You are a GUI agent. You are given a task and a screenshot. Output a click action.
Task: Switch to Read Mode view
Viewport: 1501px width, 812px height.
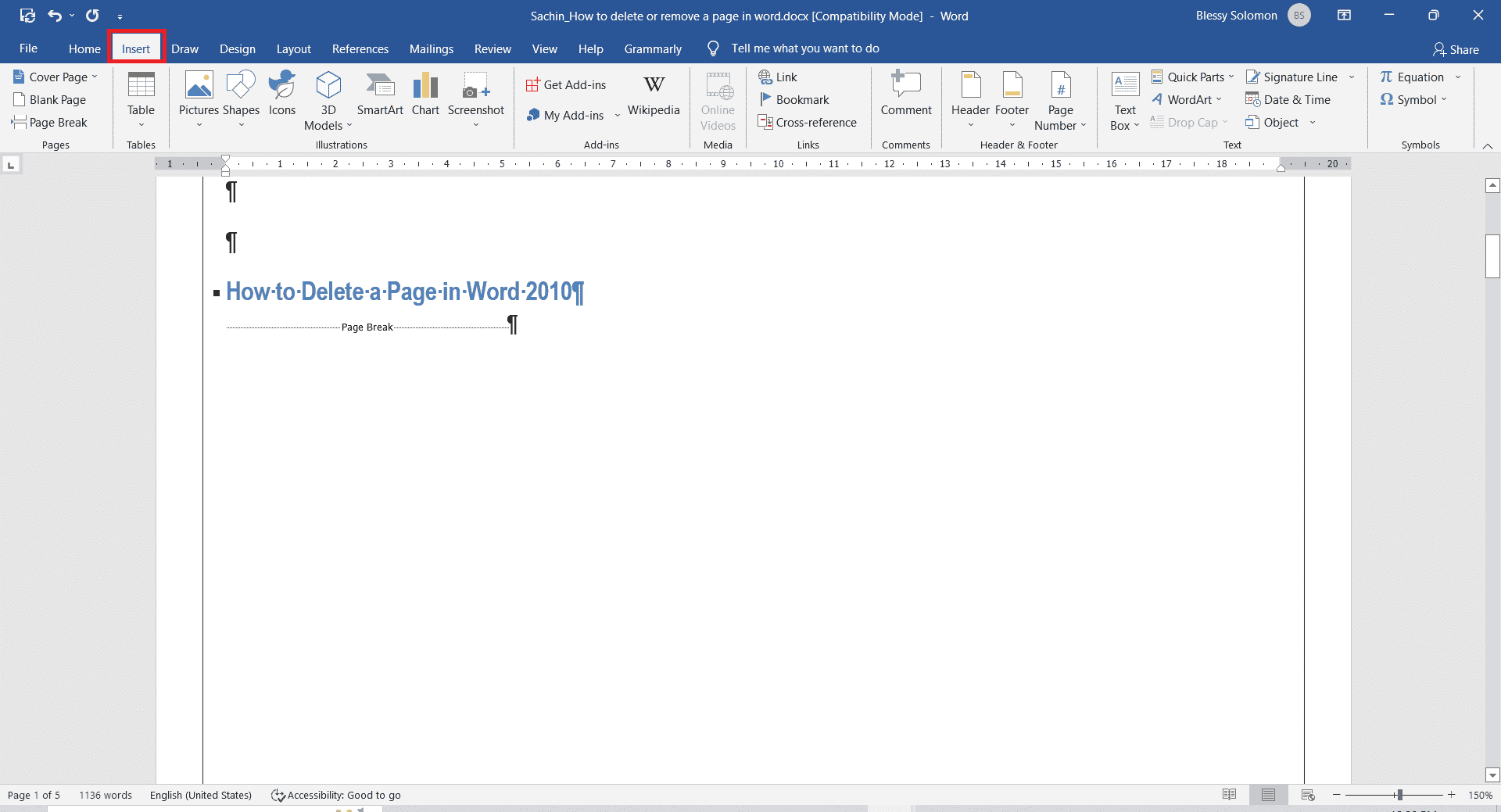tap(1230, 795)
